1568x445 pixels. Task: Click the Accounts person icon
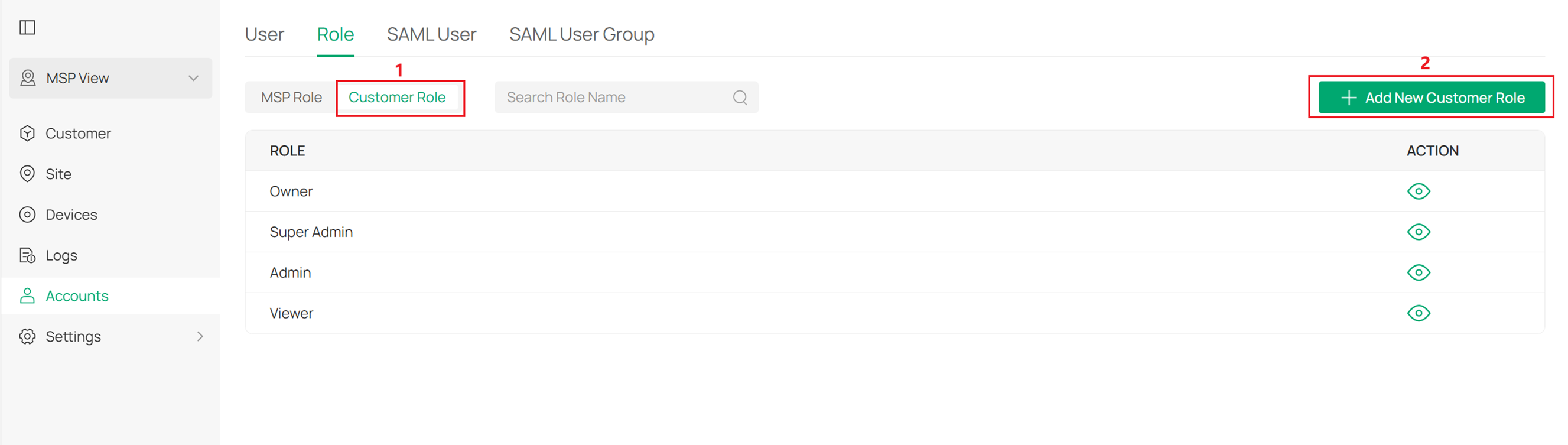(x=27, y=296)
